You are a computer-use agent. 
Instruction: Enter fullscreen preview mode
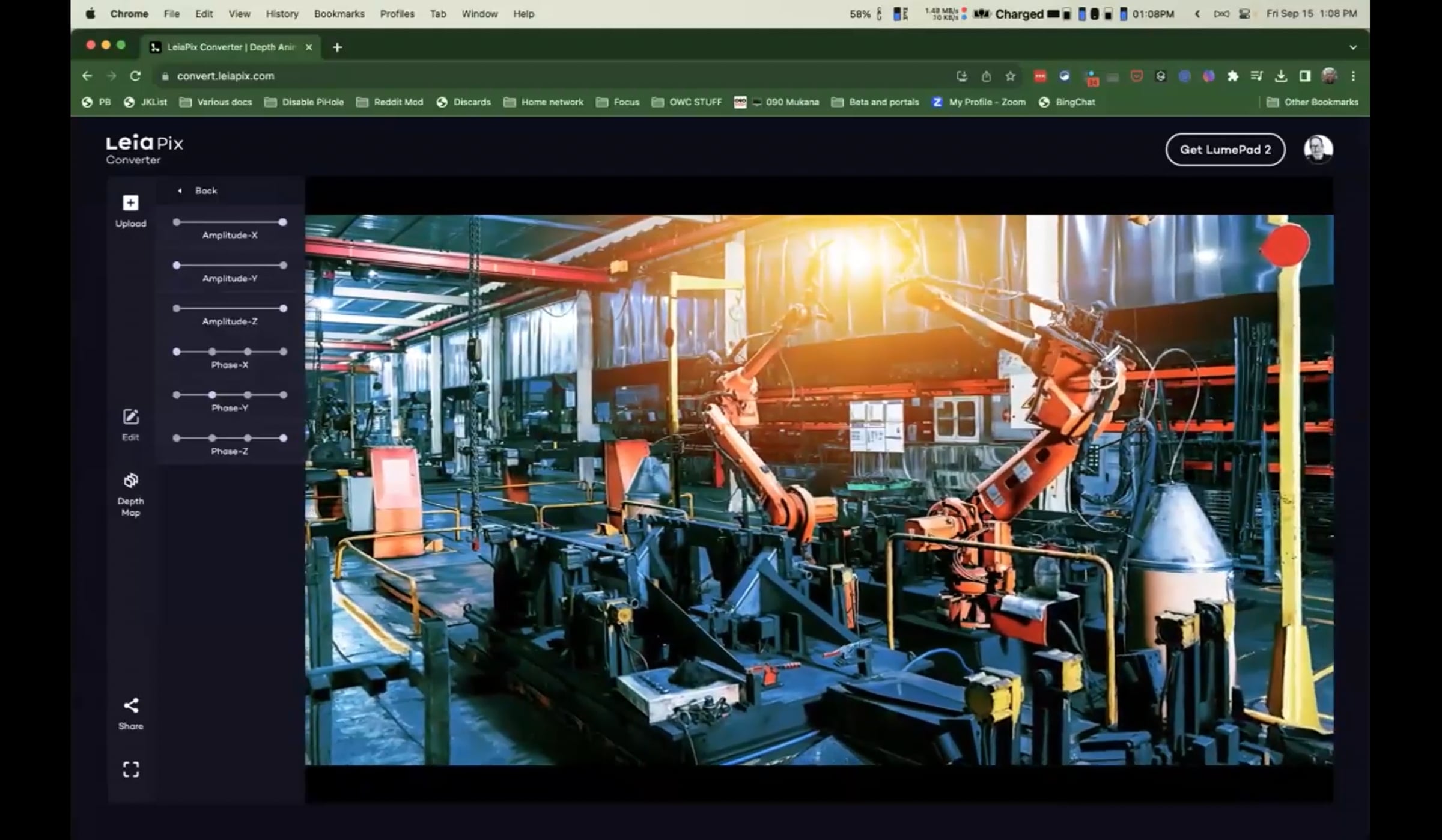coord(130,770)
